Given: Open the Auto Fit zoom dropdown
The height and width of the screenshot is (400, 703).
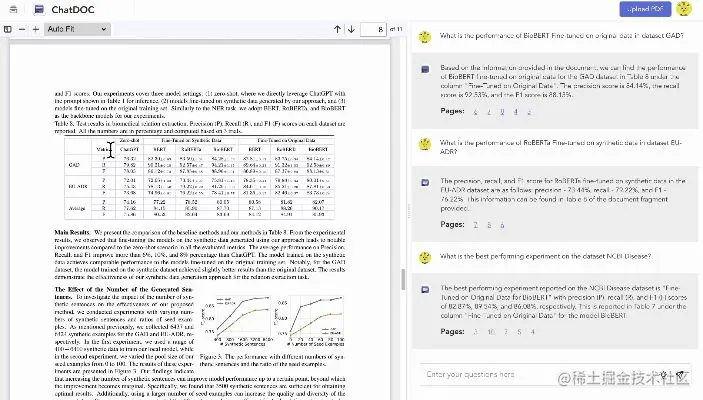Looking at the screenshot, I should [77, 29].
